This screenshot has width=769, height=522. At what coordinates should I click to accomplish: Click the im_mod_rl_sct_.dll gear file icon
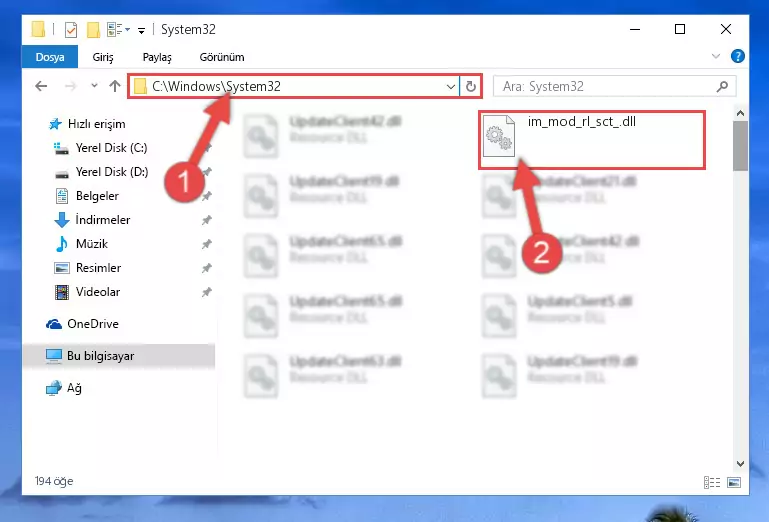pyautogui.click(x=499, y=135)
